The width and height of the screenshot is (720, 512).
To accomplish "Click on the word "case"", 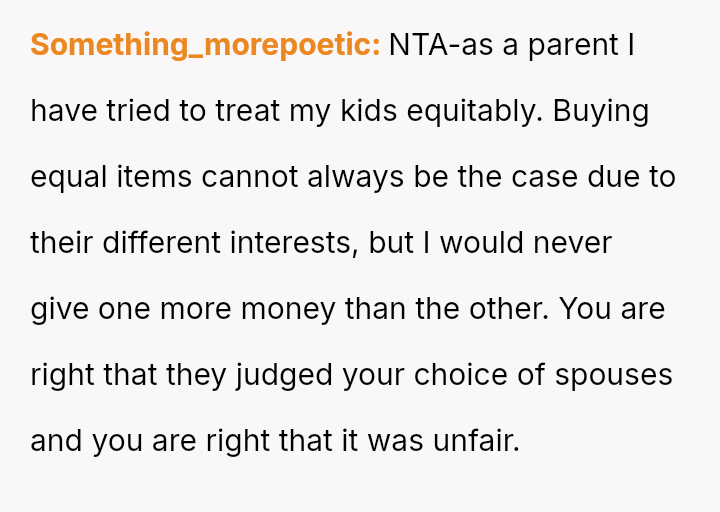I will pos(547,177).
